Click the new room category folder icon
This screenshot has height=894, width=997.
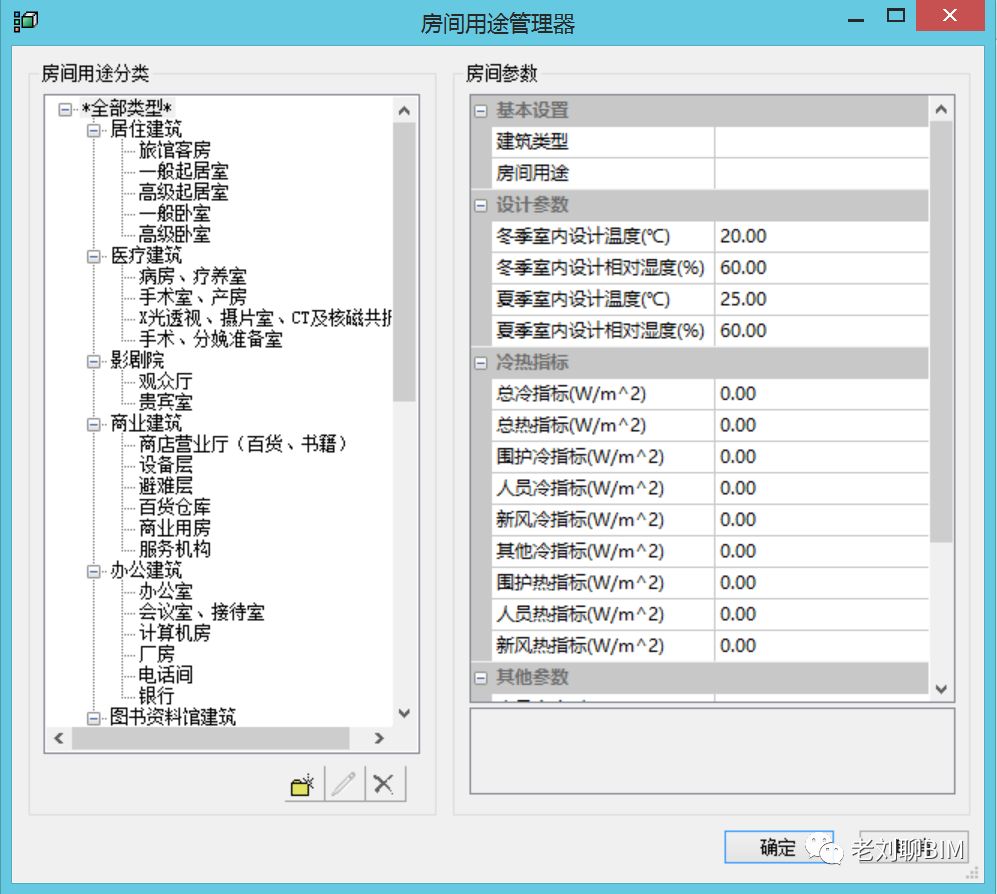coord(303,785)
